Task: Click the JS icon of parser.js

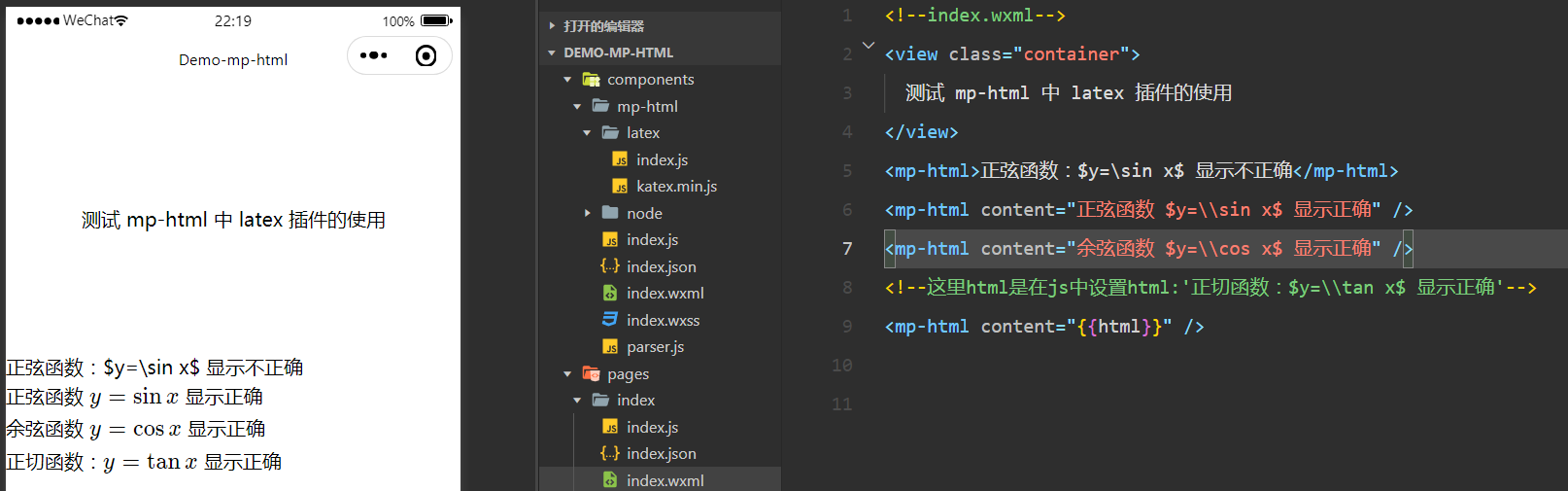Action: pyautogui.click(x=610, y=346)
